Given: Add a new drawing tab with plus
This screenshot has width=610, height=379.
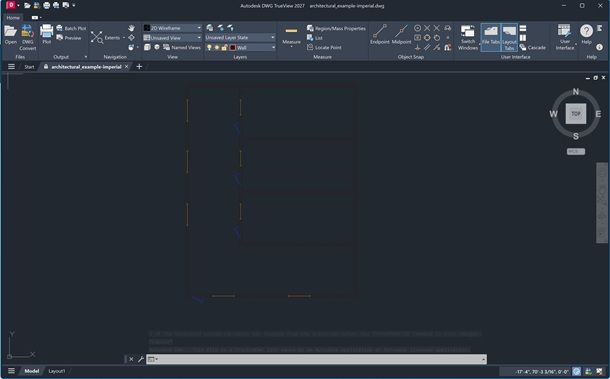Looking at the screenshot, I should pos(139,67).
